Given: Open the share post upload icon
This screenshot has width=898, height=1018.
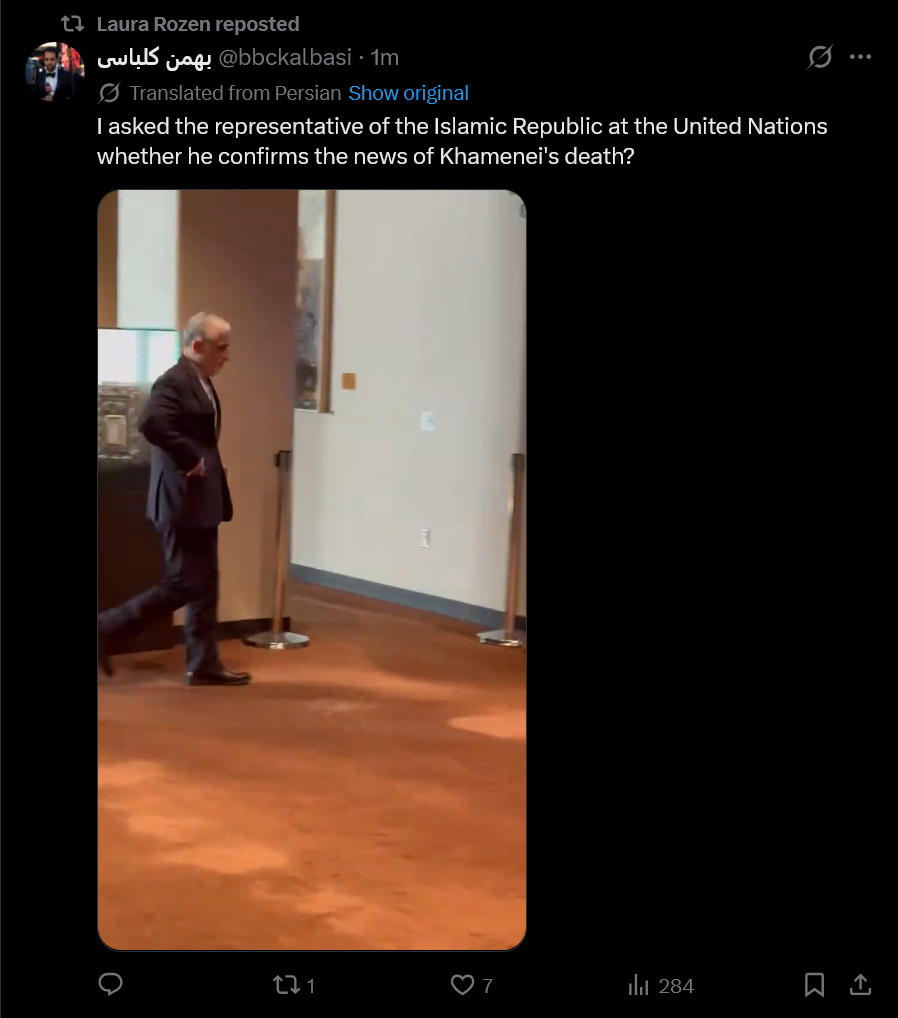Looking at the screenshot, I should click(x=860, y=984).
